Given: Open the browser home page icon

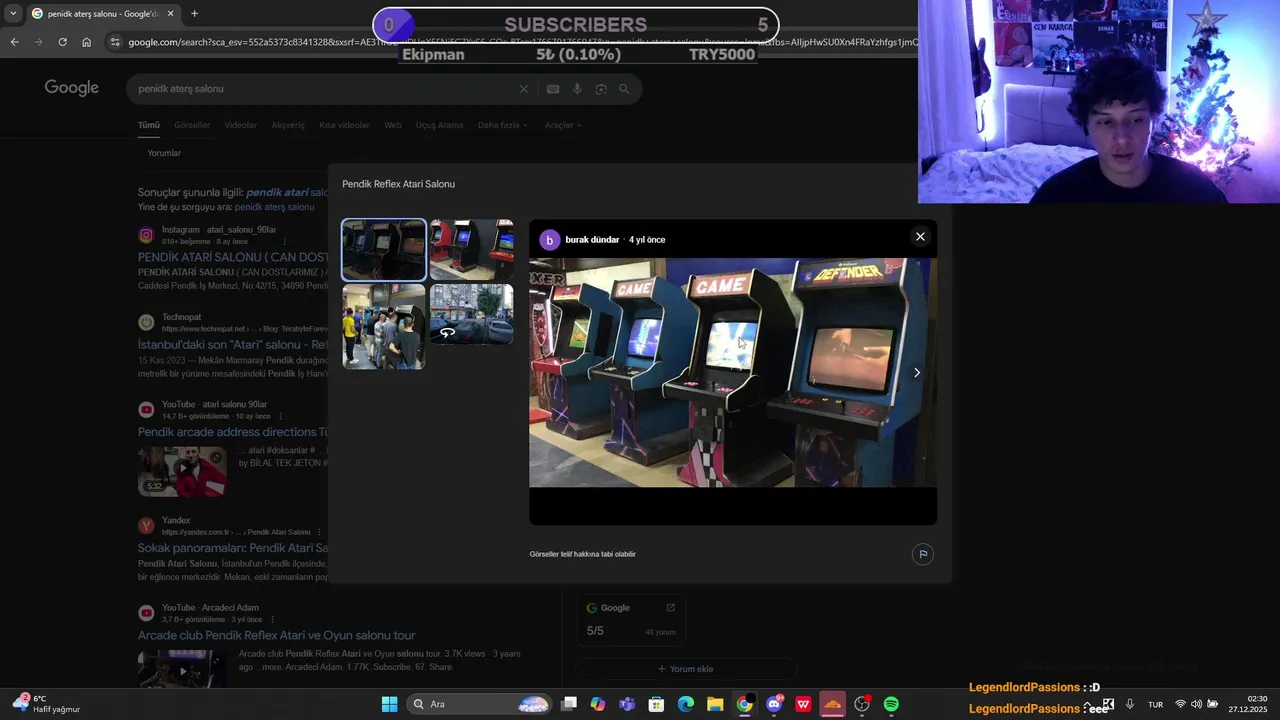Looking at the screenshot, I should (x=86, y=42).
